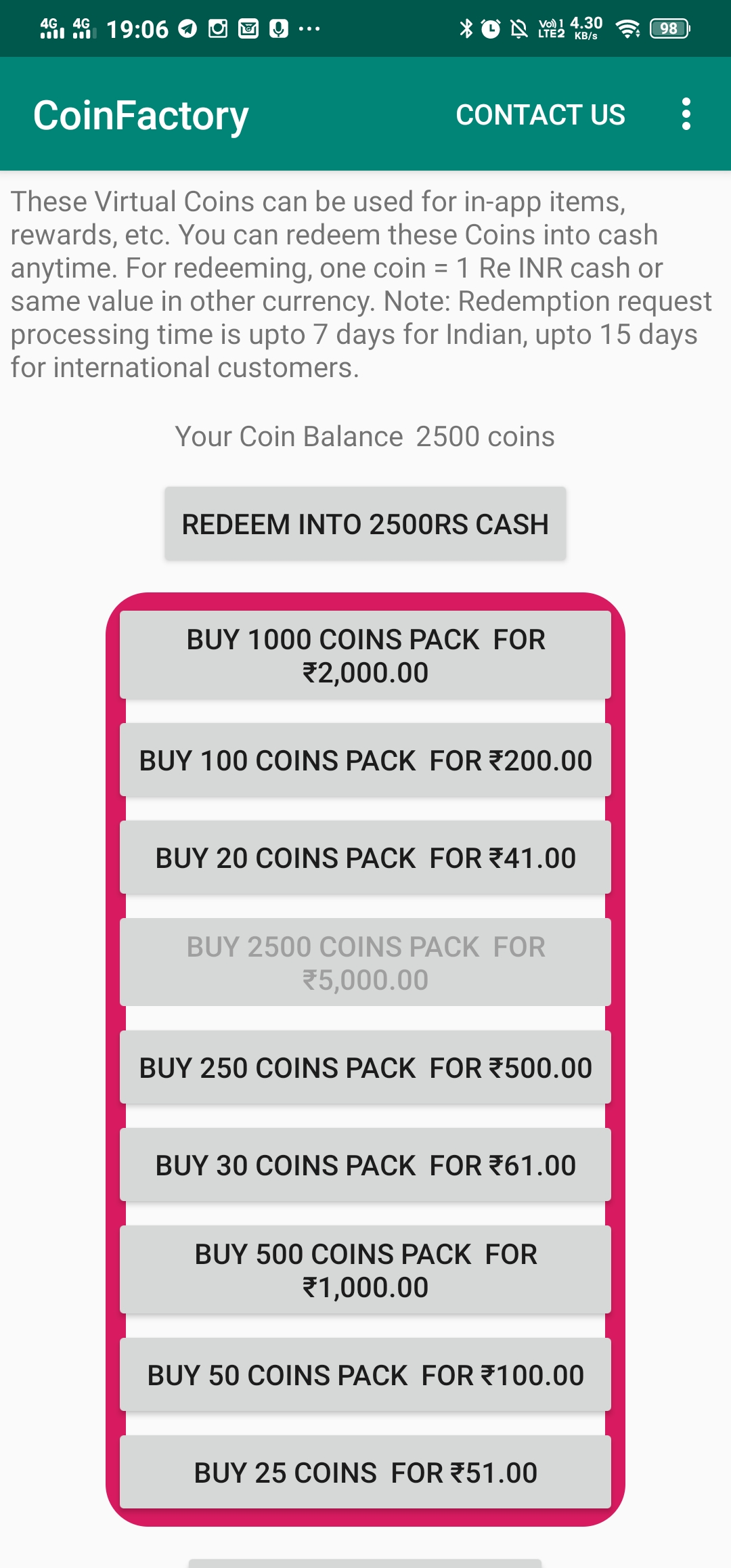Buy the 30 coins pack for ₹61.00

coord(365,1165)
